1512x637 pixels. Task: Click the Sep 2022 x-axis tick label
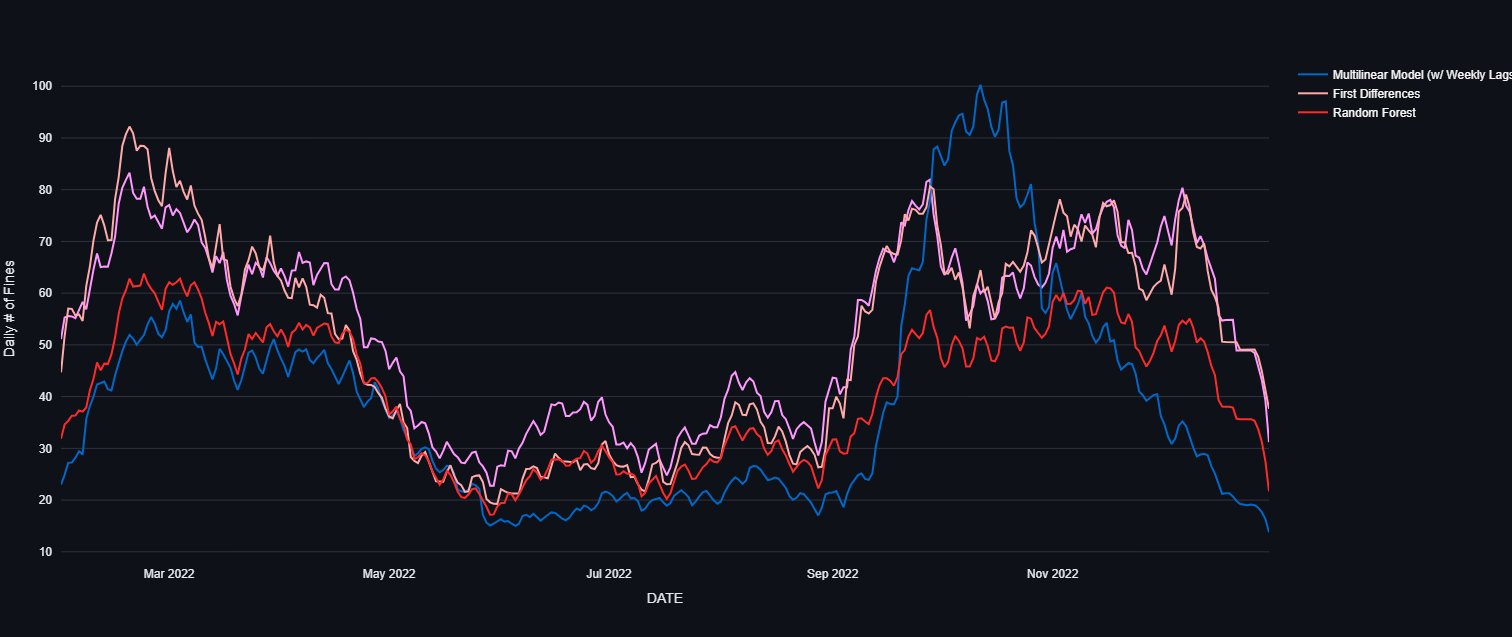coord(832,574)
